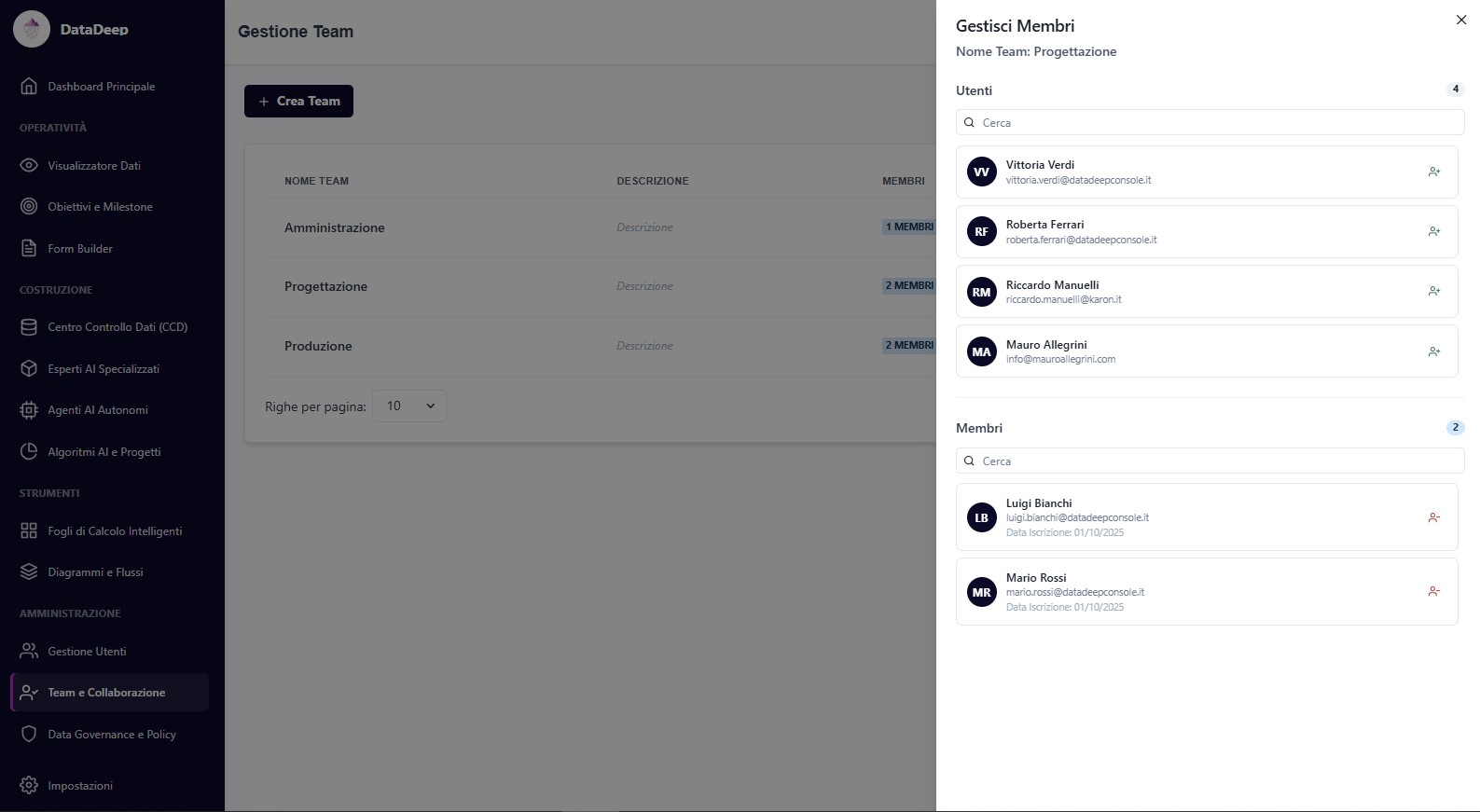The height and width of the screenshot is (812, 1480).
Task: Open the Righe per pagina dropdown
Action: click(409, 406)
